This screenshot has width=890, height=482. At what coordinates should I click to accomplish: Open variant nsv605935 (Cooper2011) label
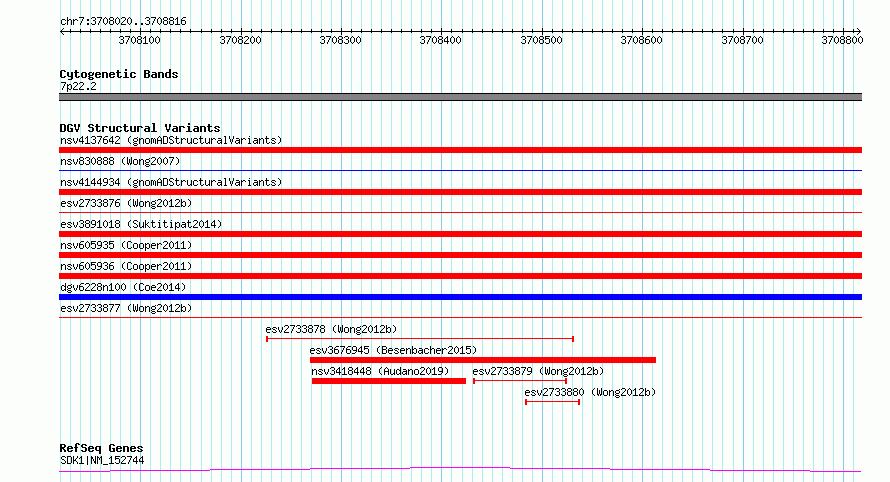click(126, 245)
